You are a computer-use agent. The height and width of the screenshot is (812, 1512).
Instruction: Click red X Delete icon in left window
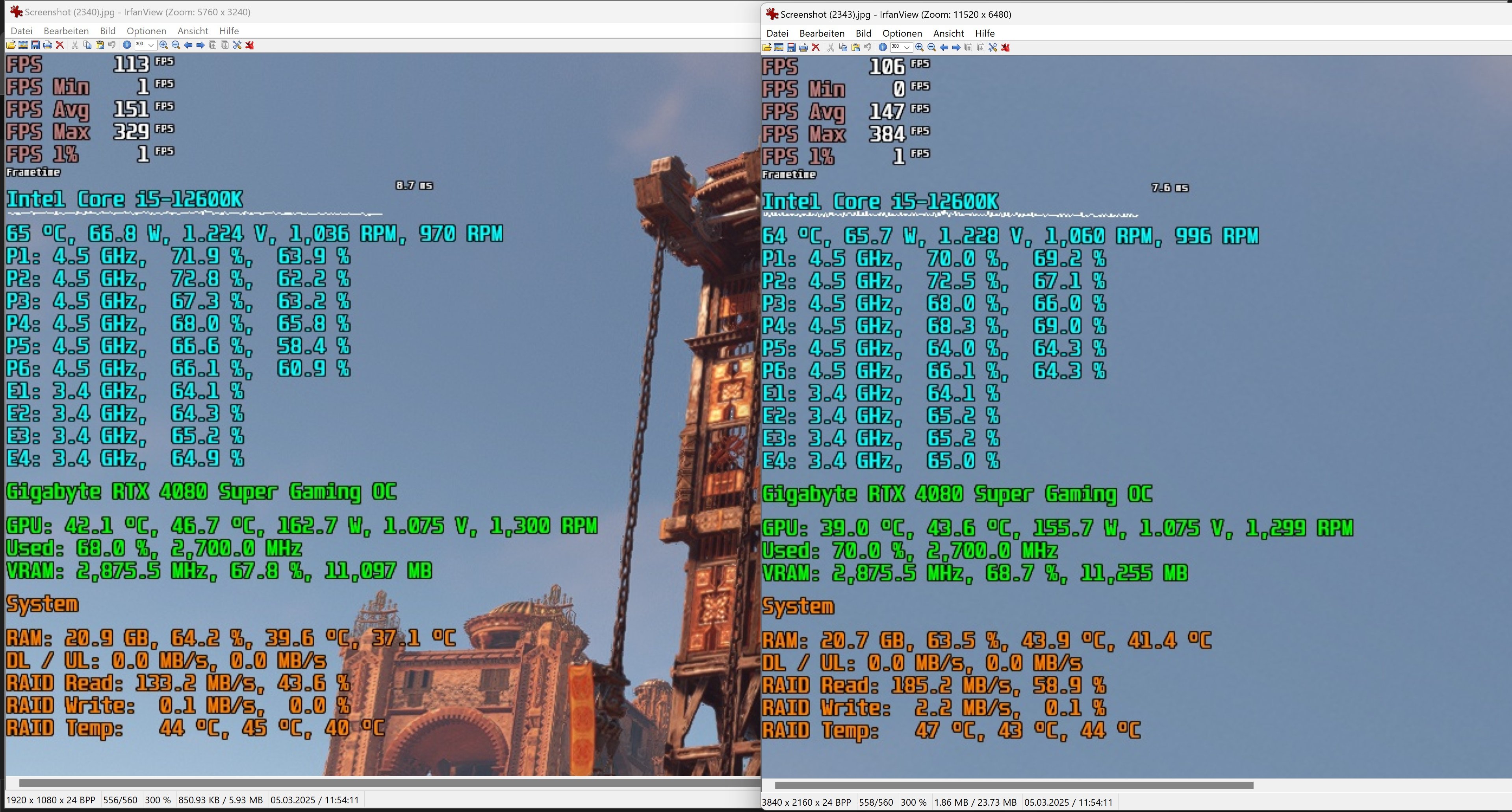pos(60,45)
